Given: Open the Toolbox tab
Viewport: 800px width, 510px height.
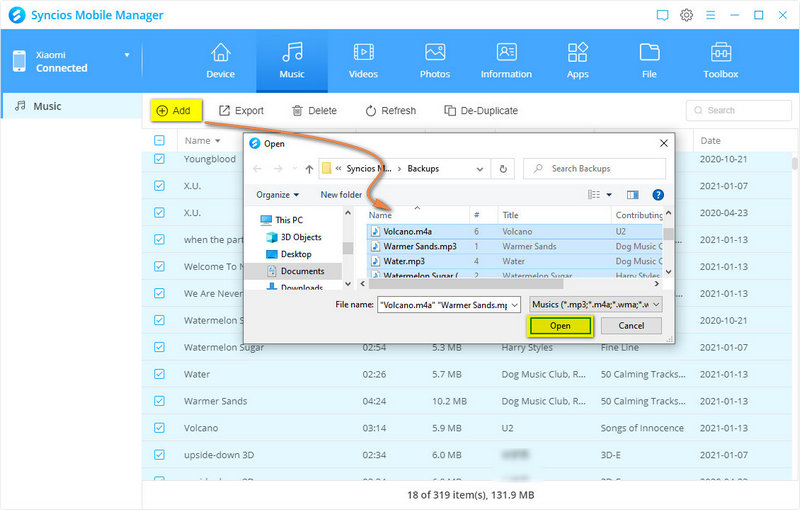Looking at the screenshot, I should (x=720, y=61).
